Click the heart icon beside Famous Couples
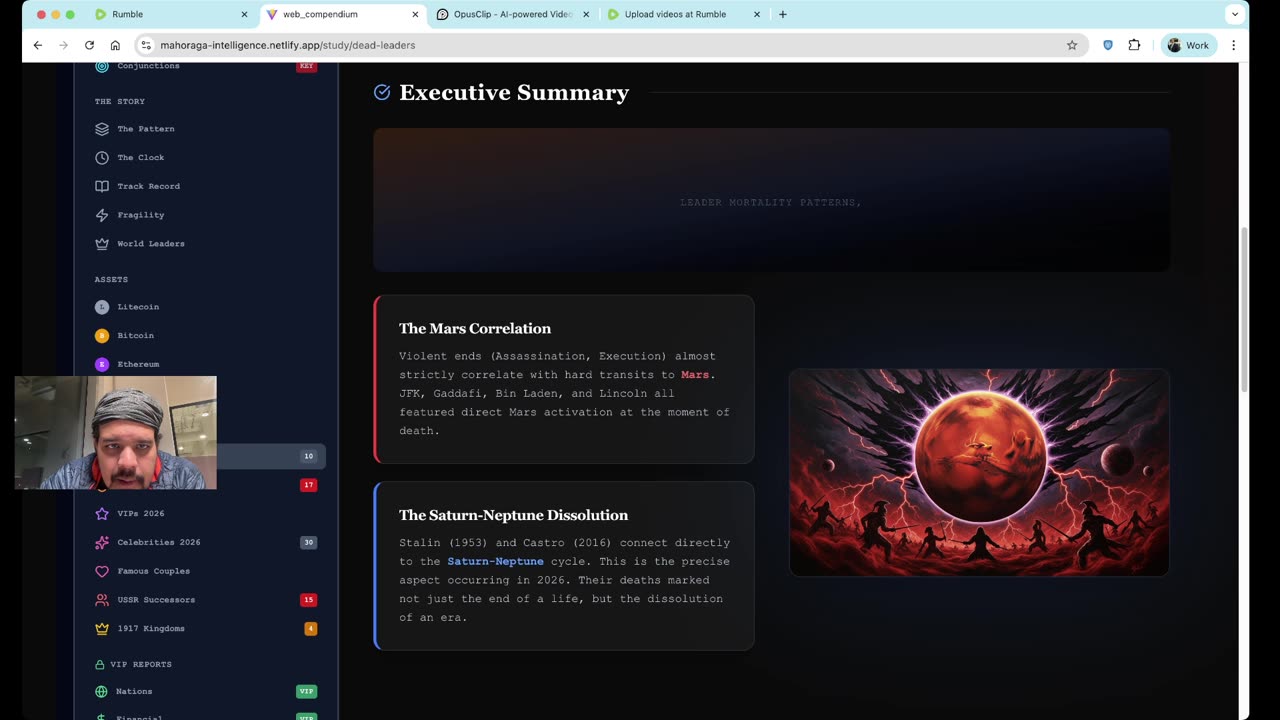 point(102,571)
